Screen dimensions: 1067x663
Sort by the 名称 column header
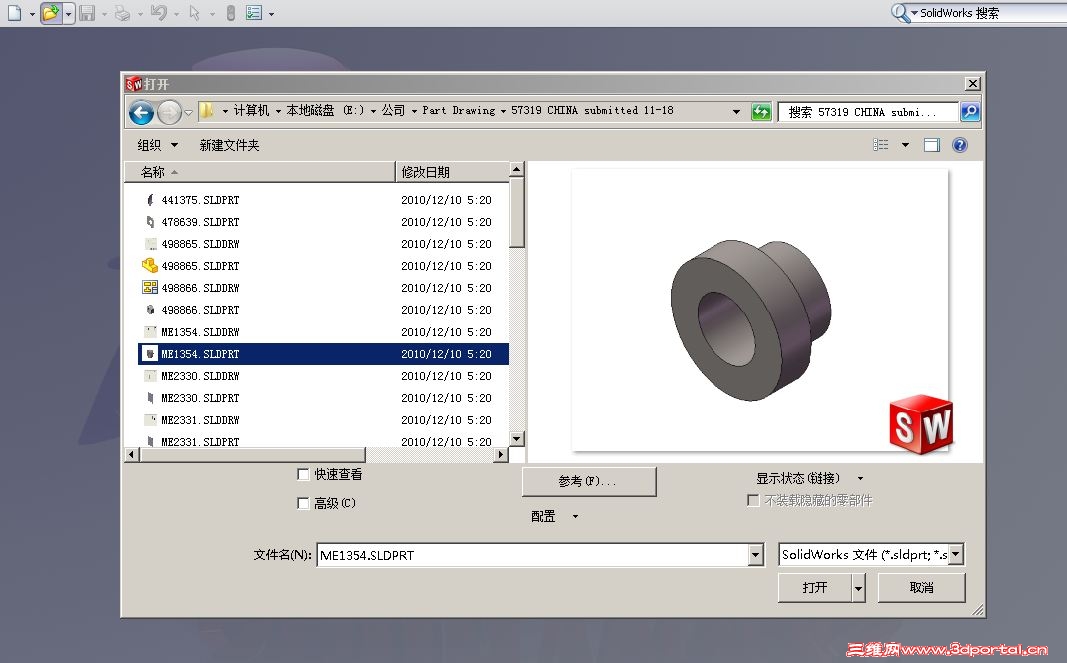(260, 172)
